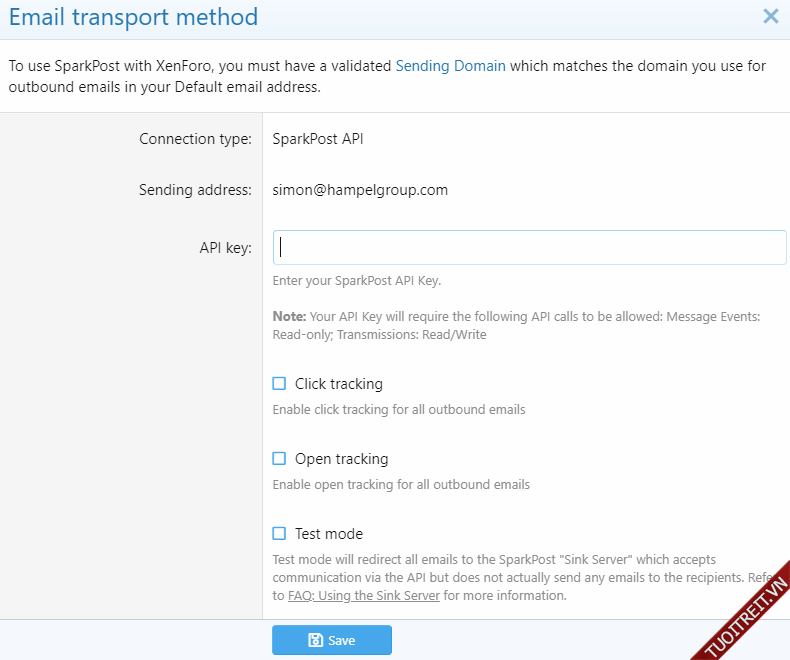Click the floppy disk icon on Save

(315, 640)
